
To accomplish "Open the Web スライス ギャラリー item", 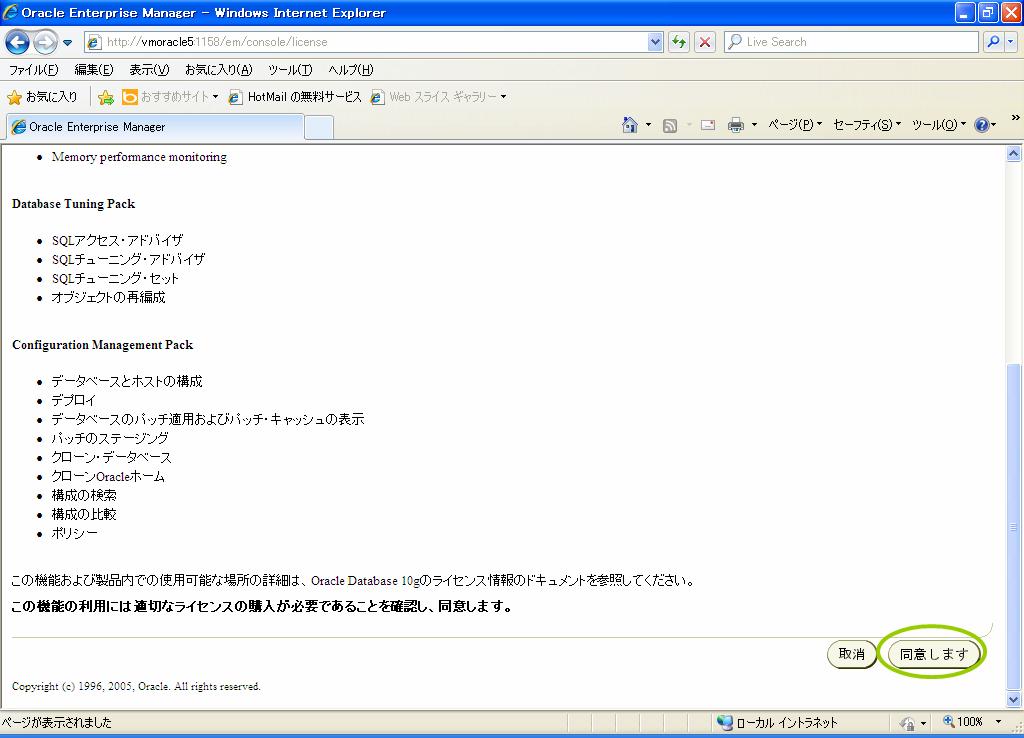I will pos(438,97).
